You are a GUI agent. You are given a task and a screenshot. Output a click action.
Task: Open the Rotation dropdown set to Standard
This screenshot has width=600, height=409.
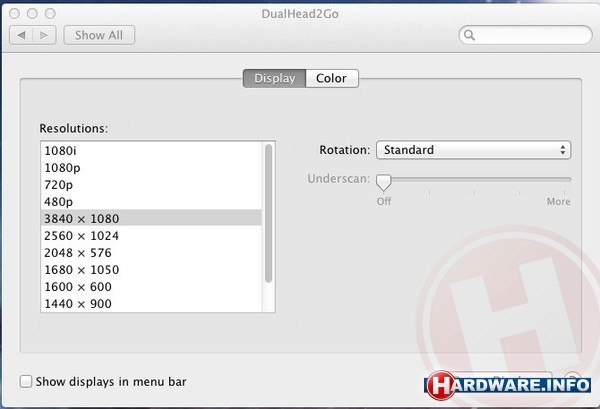pos(473,150)
